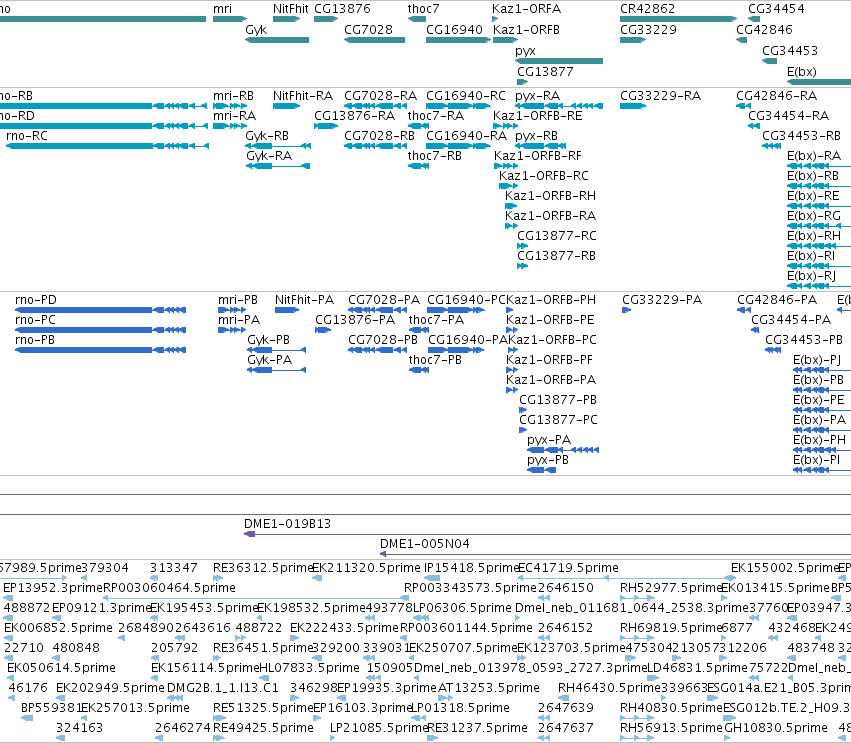Select the CG7028-PB protein label
851x743 pixels.
click(x=383, y=340)
